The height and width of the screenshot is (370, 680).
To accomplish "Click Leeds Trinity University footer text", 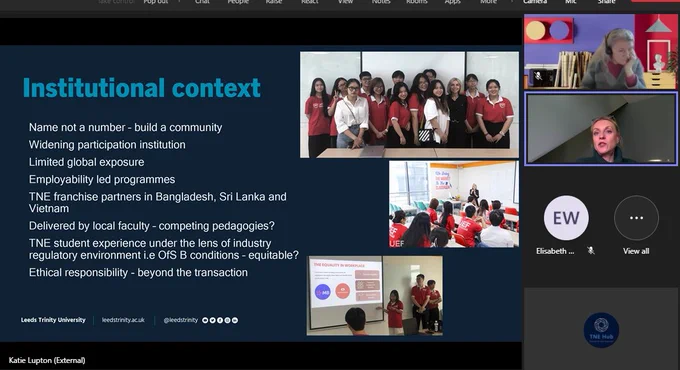I will pos(53,320).
